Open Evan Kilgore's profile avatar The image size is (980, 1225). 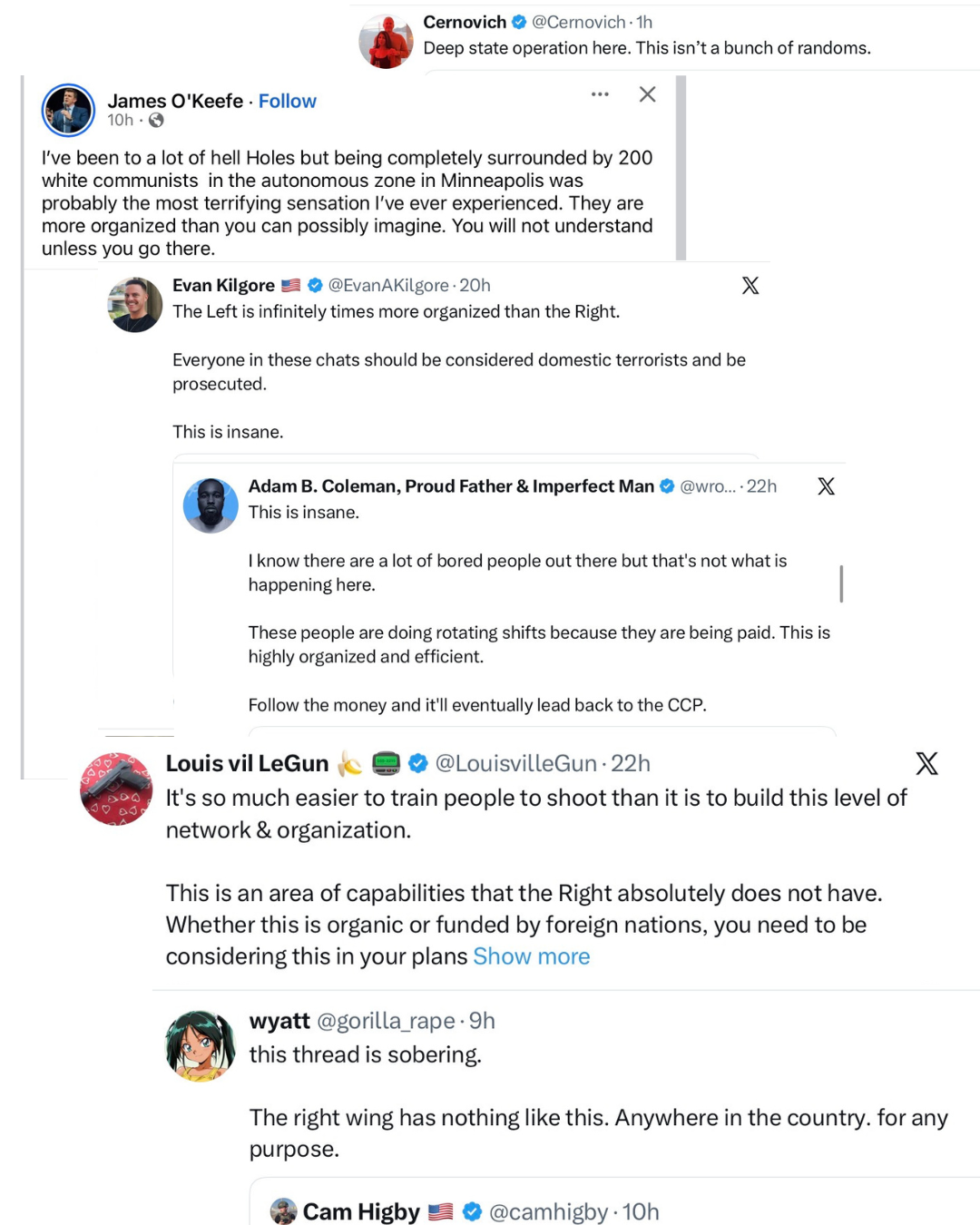(x=134, y=305)
